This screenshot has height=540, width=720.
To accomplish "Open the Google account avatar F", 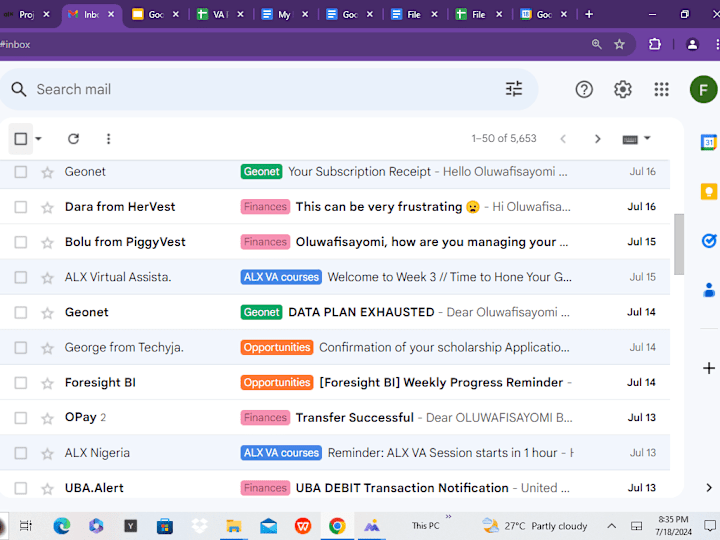I will click(x=703, y=90).
